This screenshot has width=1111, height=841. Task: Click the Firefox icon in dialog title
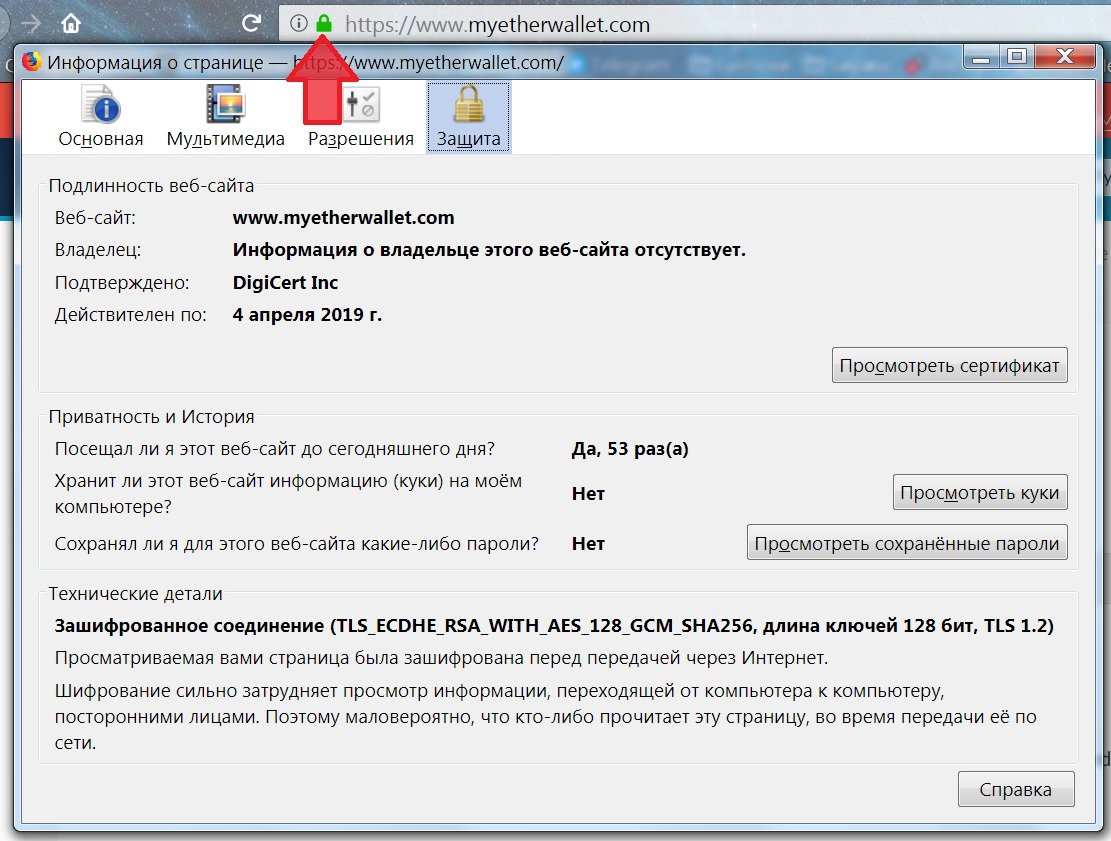(32, 62)
